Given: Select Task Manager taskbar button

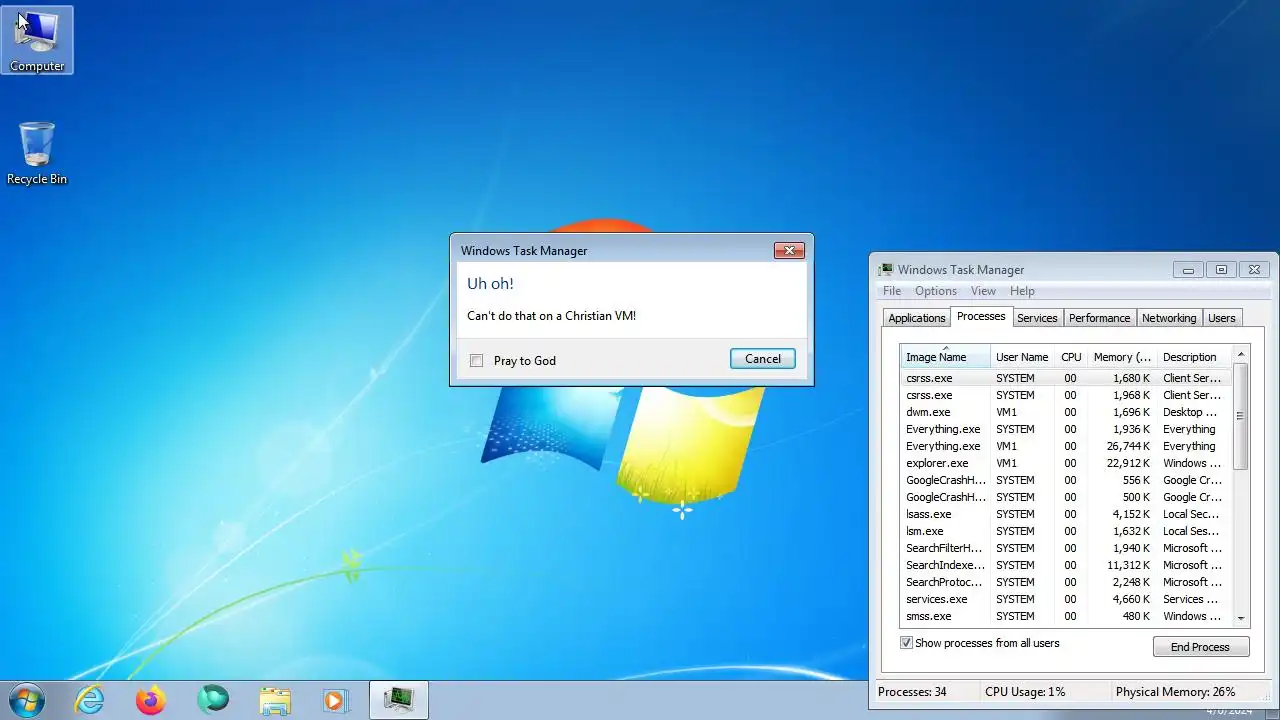Looking at the screenshot, I should pos(399,700).
